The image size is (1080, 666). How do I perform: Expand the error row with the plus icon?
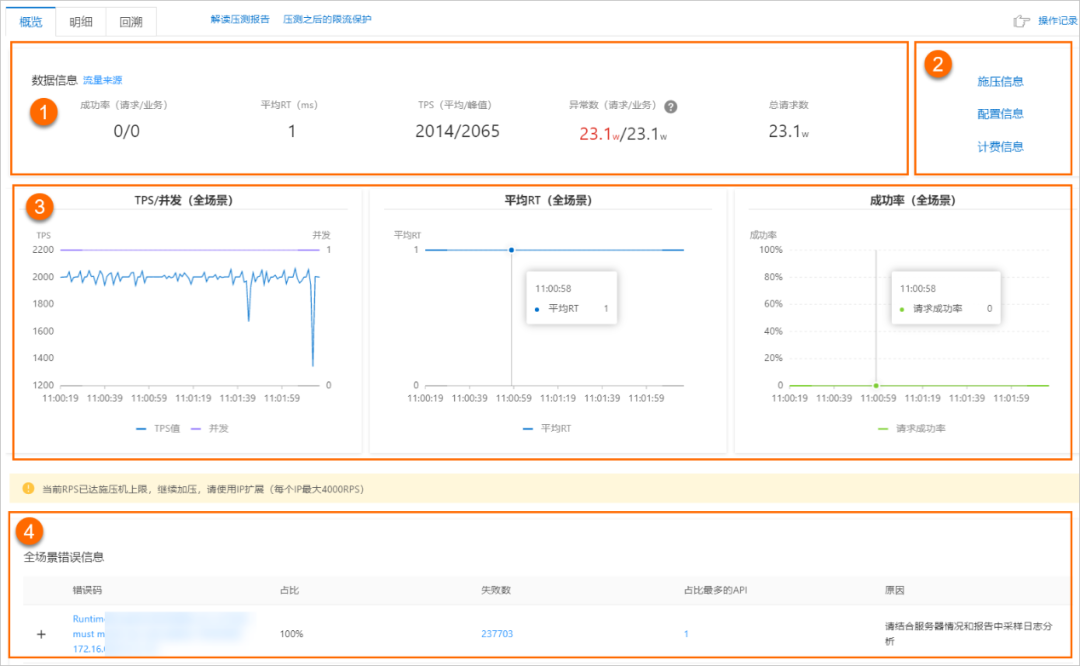[x=41, y=634]
